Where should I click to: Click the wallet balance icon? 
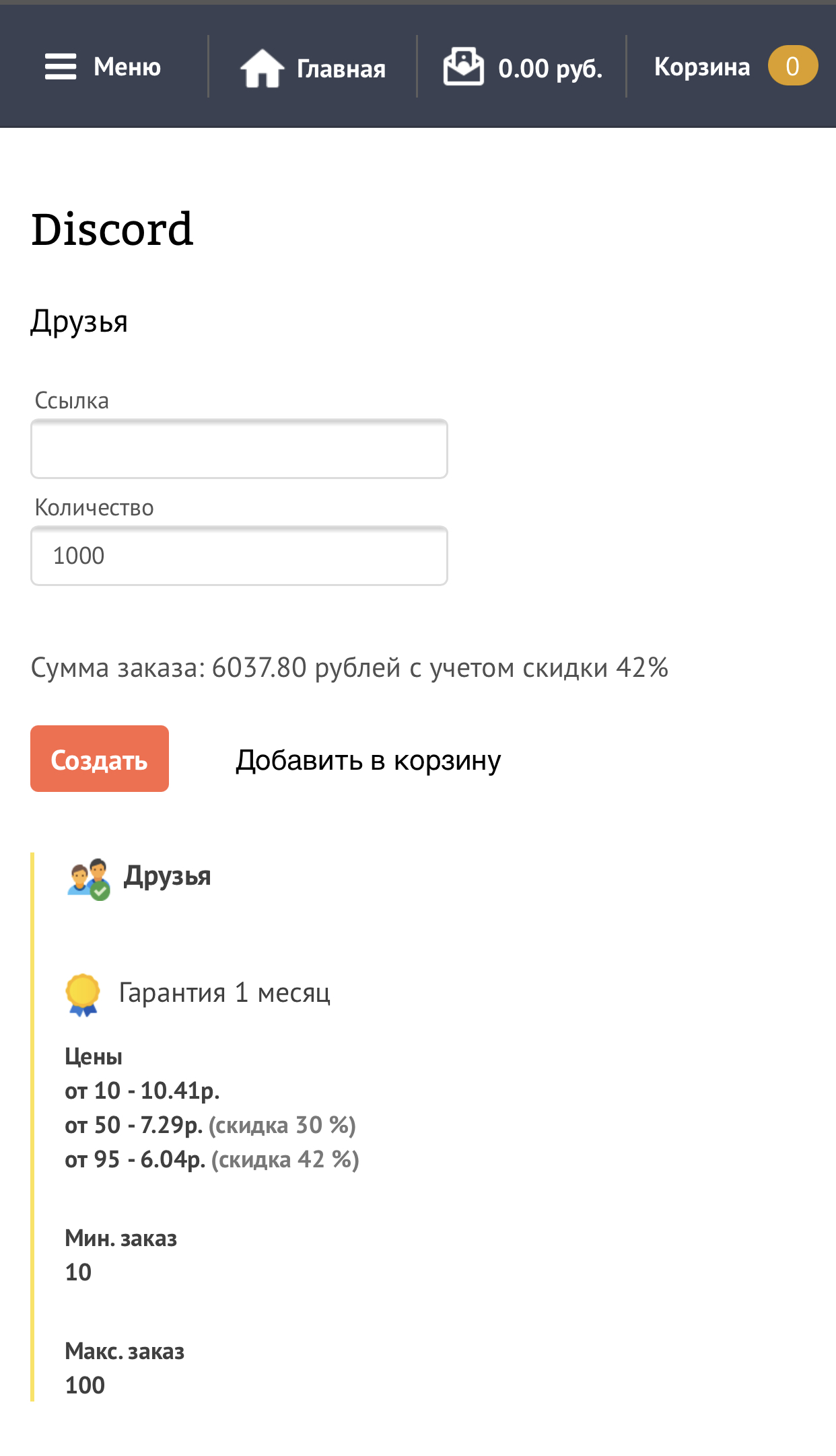click(x=463, y=67)
